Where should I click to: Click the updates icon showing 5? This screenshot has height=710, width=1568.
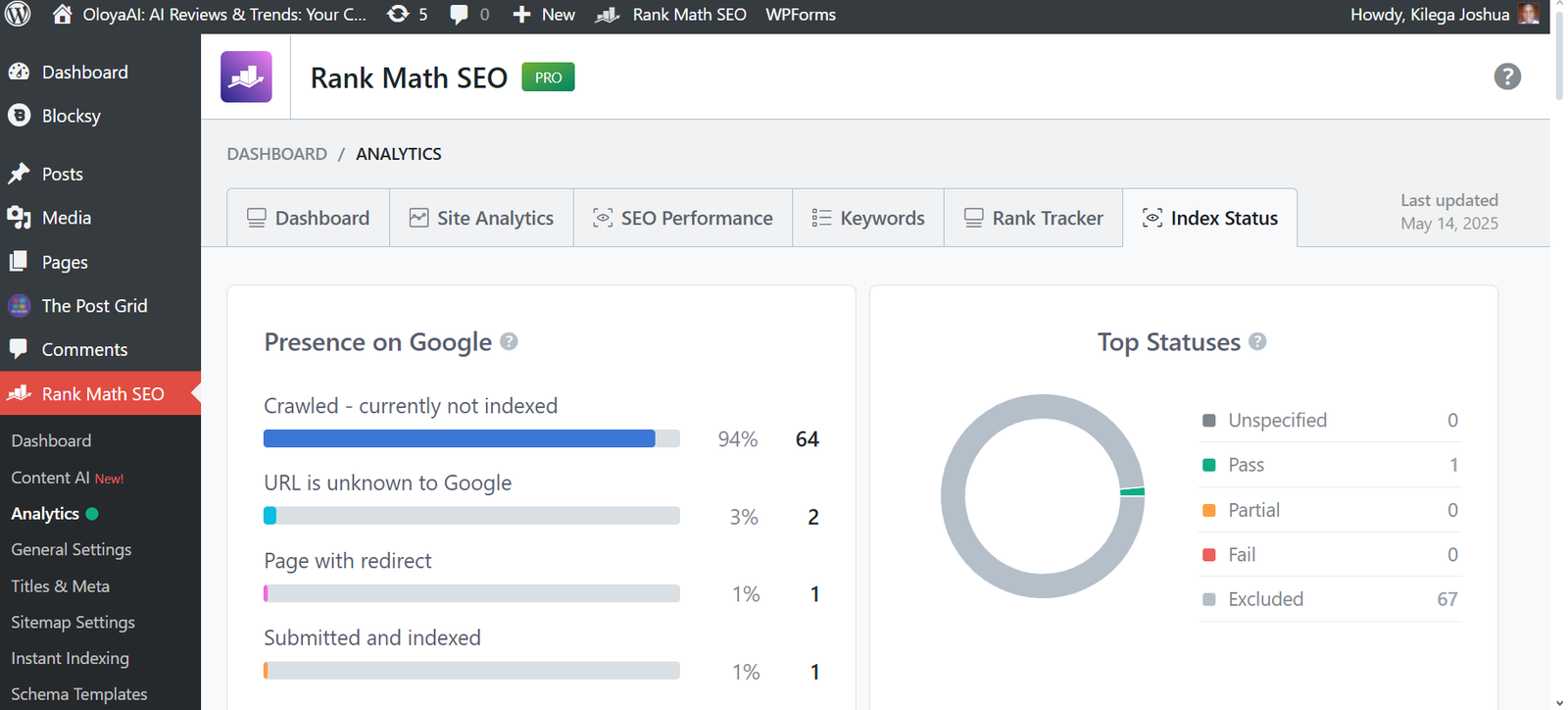398,14
